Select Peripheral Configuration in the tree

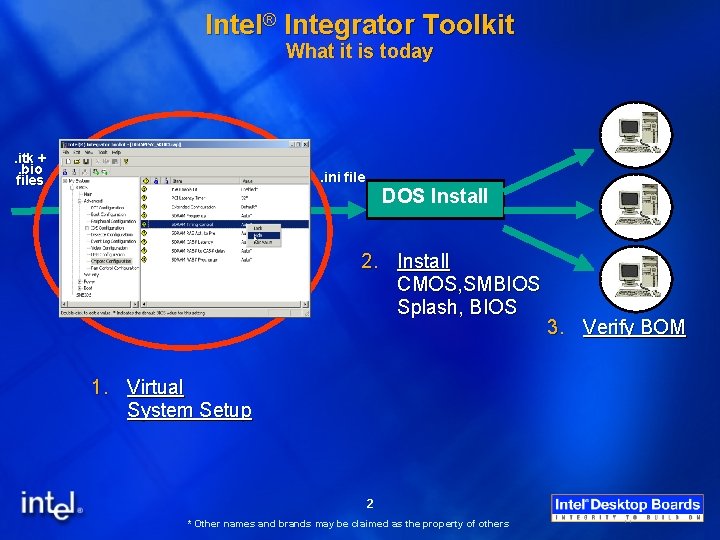point(113,221)
